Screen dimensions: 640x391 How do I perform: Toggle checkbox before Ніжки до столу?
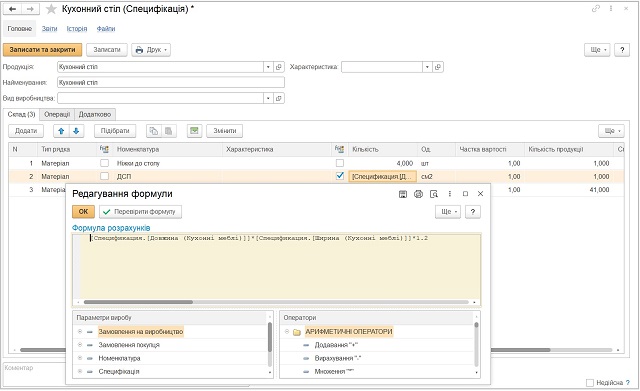(x=104, y=163)
